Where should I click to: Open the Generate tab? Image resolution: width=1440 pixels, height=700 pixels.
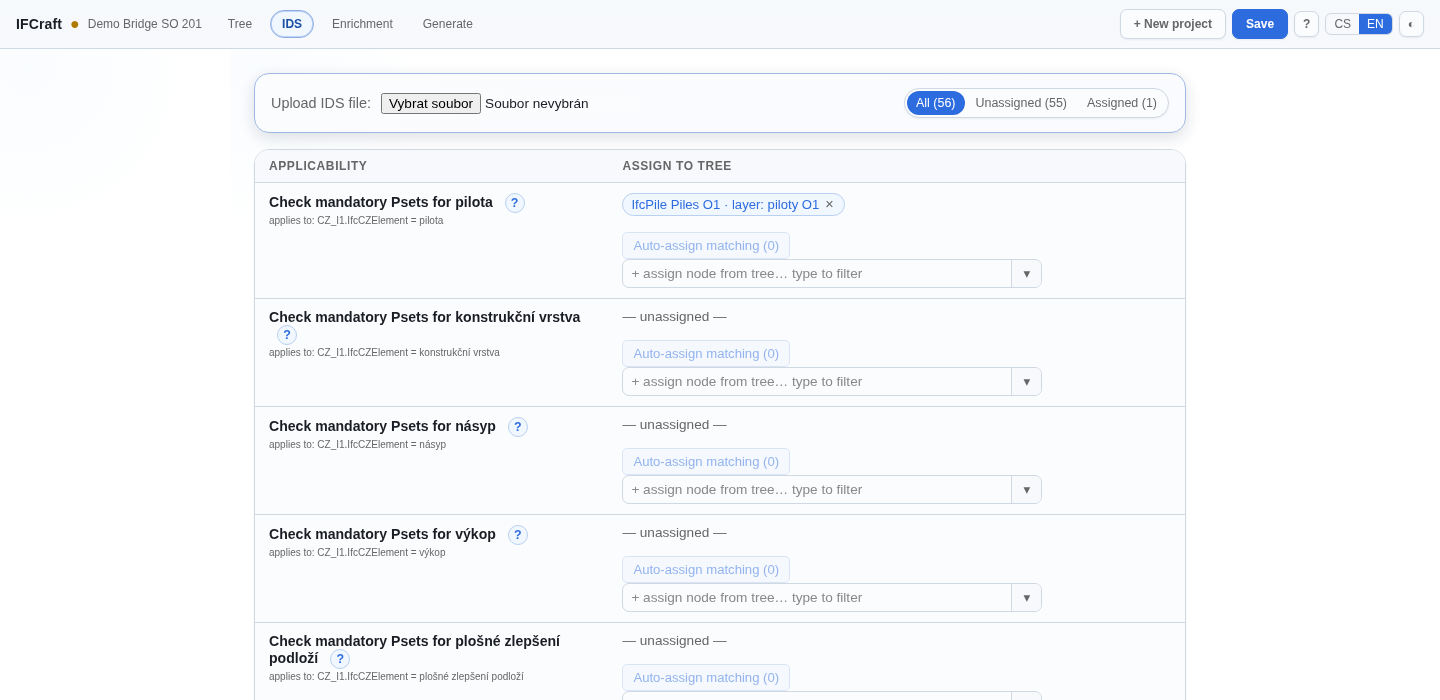click(x=448, y=24)
